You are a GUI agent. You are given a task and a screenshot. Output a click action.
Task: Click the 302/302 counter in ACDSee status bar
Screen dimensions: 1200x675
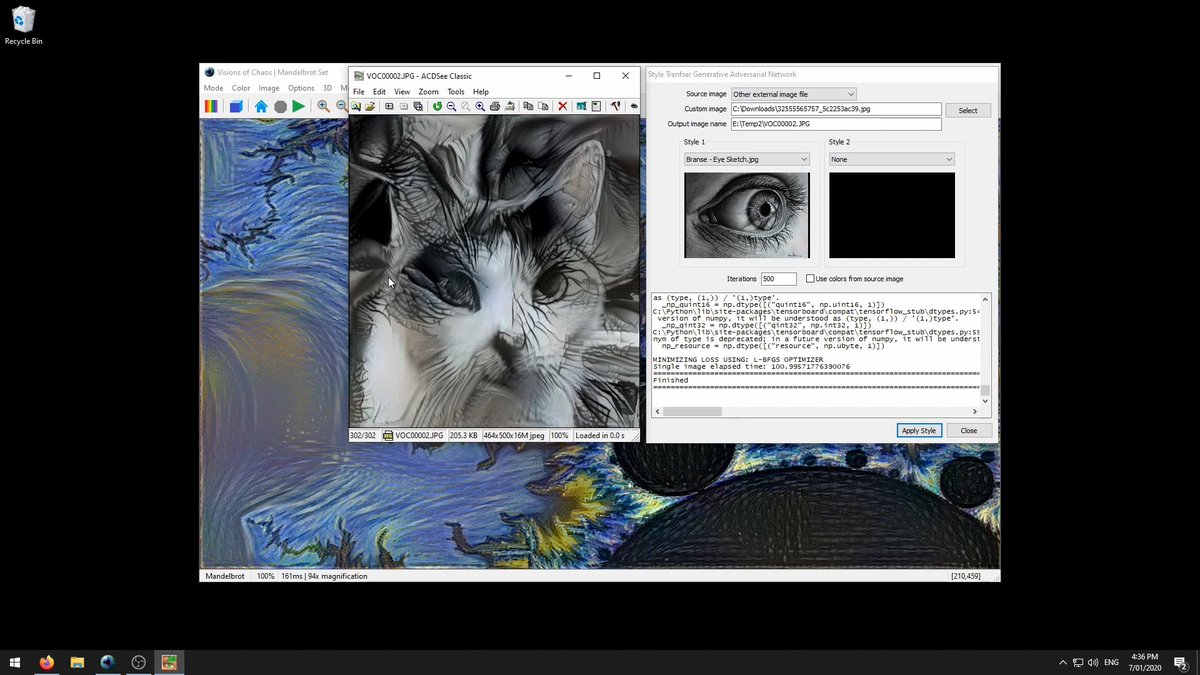coord(362,435)
